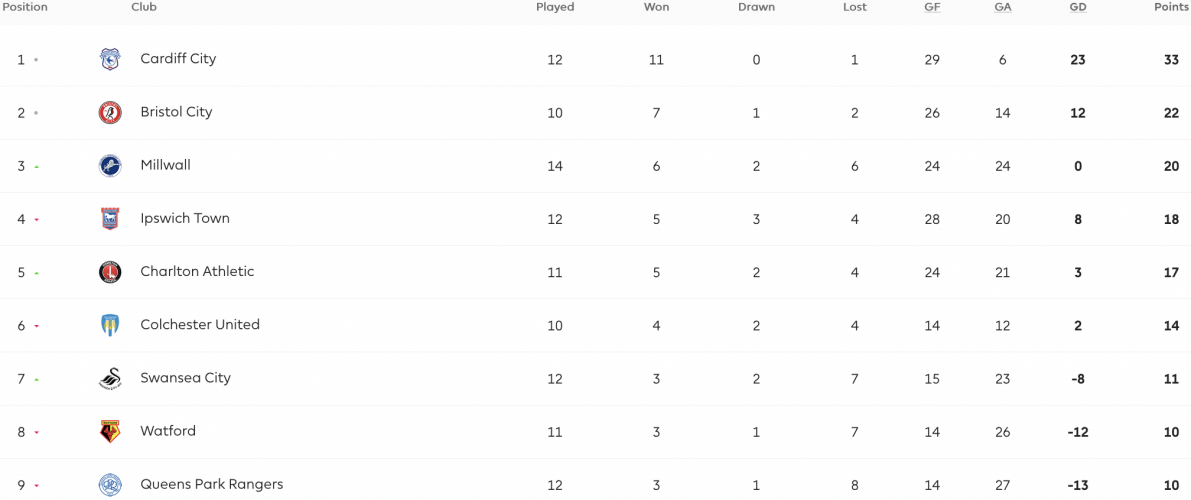
Task: Select the GD column header
Action: click(1078, 7)
